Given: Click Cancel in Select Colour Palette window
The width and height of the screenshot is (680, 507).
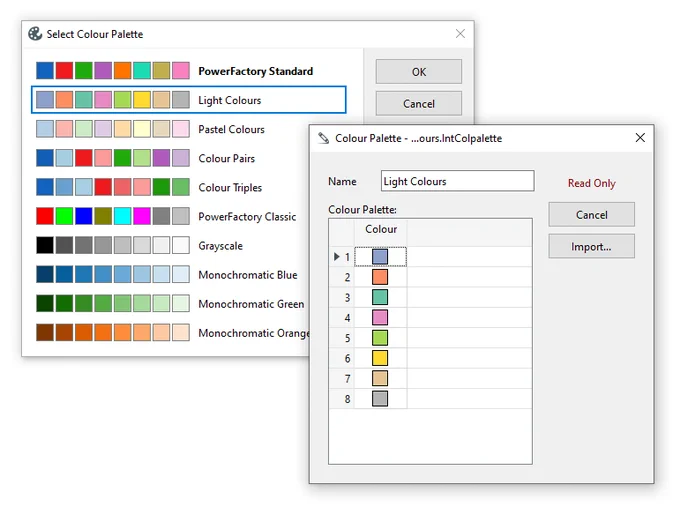Looking at the screenshot, I should [x=418, y=104].
